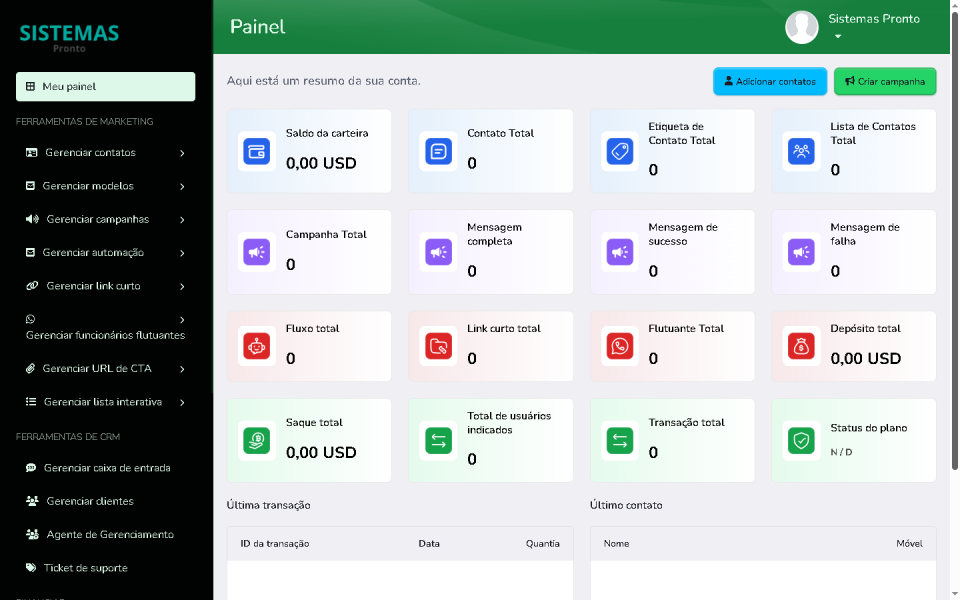Click the Sistemas Pronto logo

(x=69, y=36)
